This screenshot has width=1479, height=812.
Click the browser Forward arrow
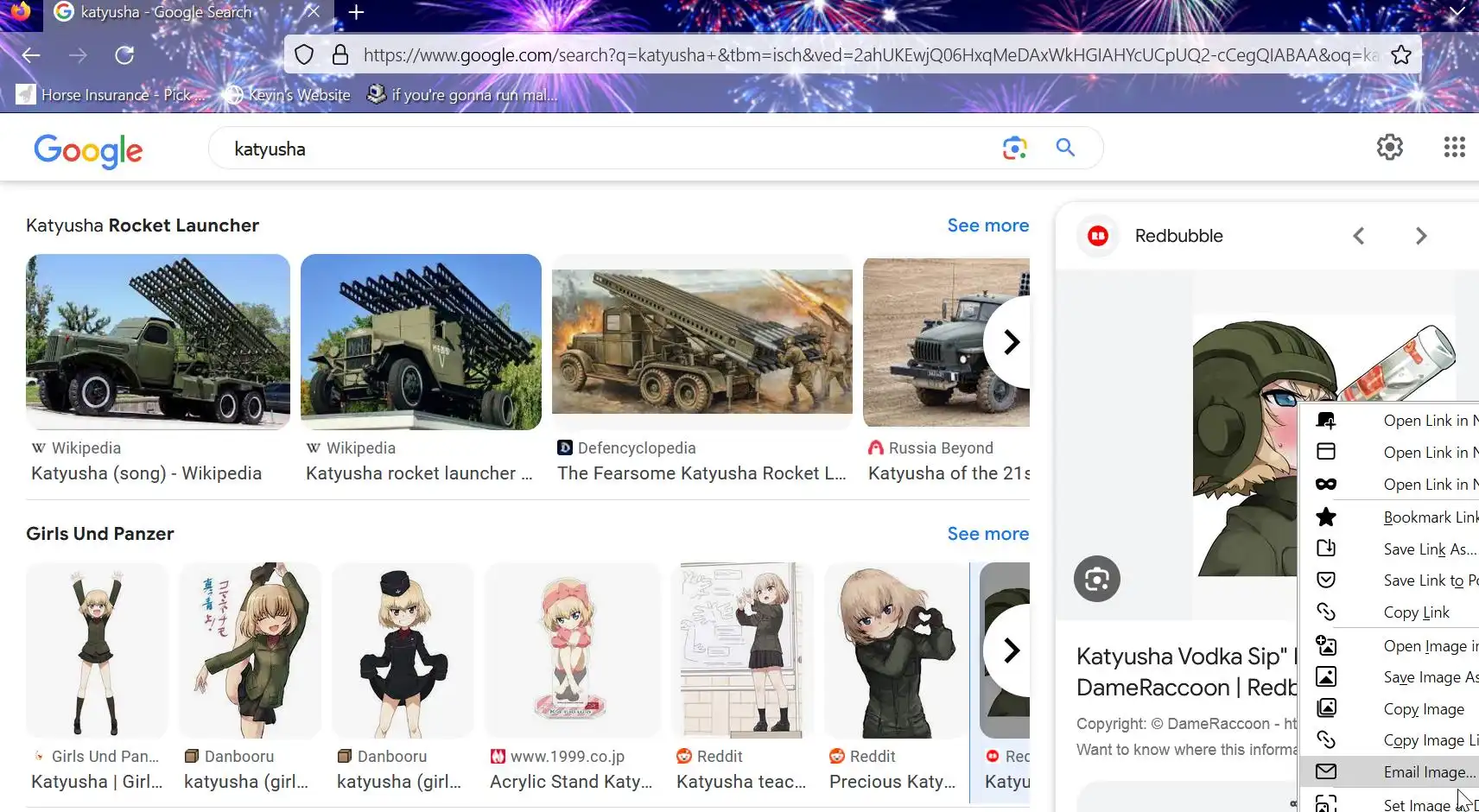78,55
